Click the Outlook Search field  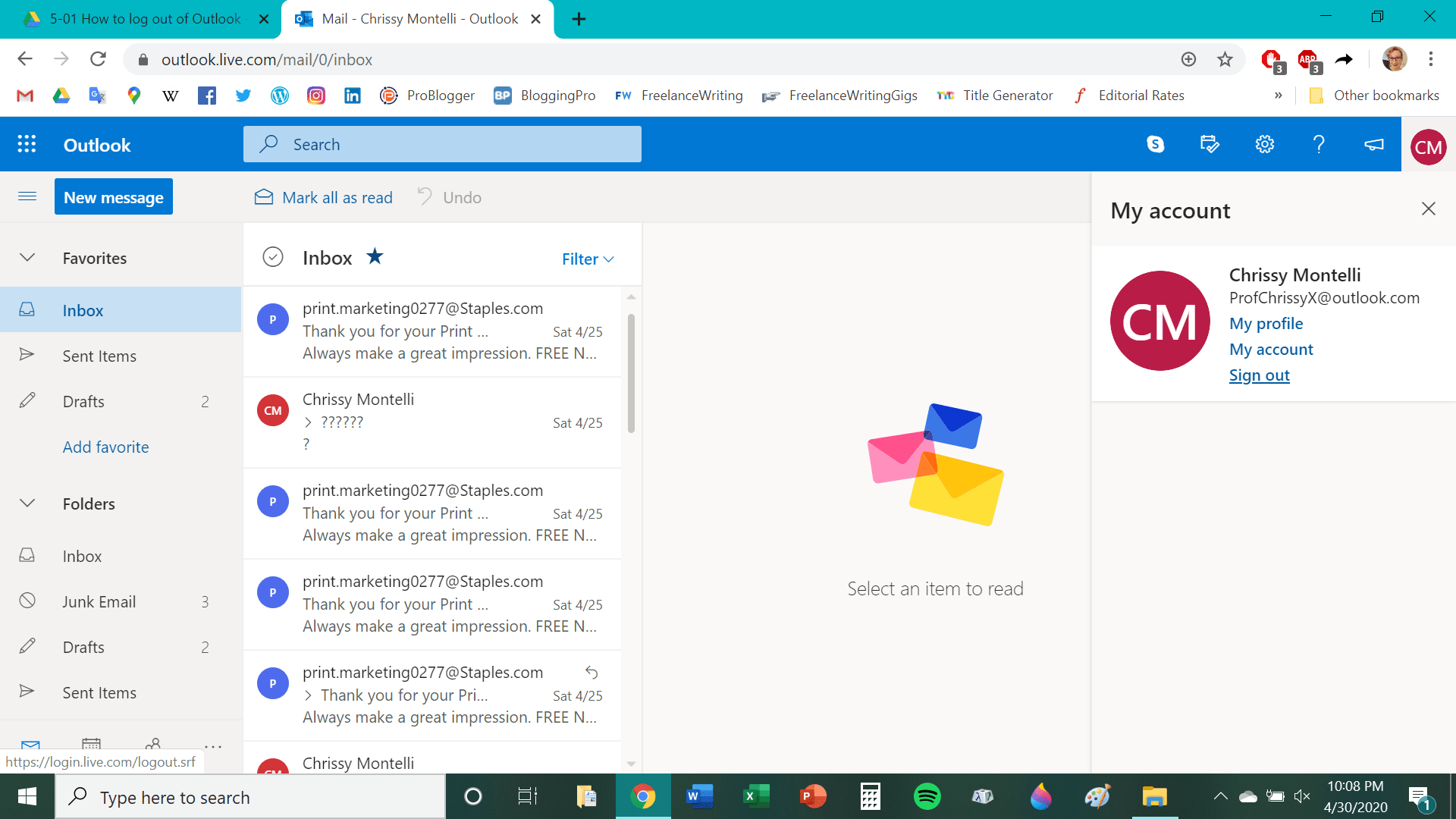442,144
